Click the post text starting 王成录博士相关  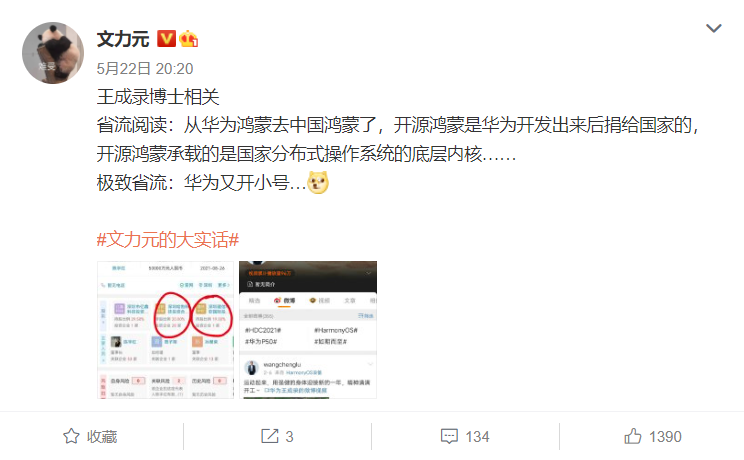(158, 97)
